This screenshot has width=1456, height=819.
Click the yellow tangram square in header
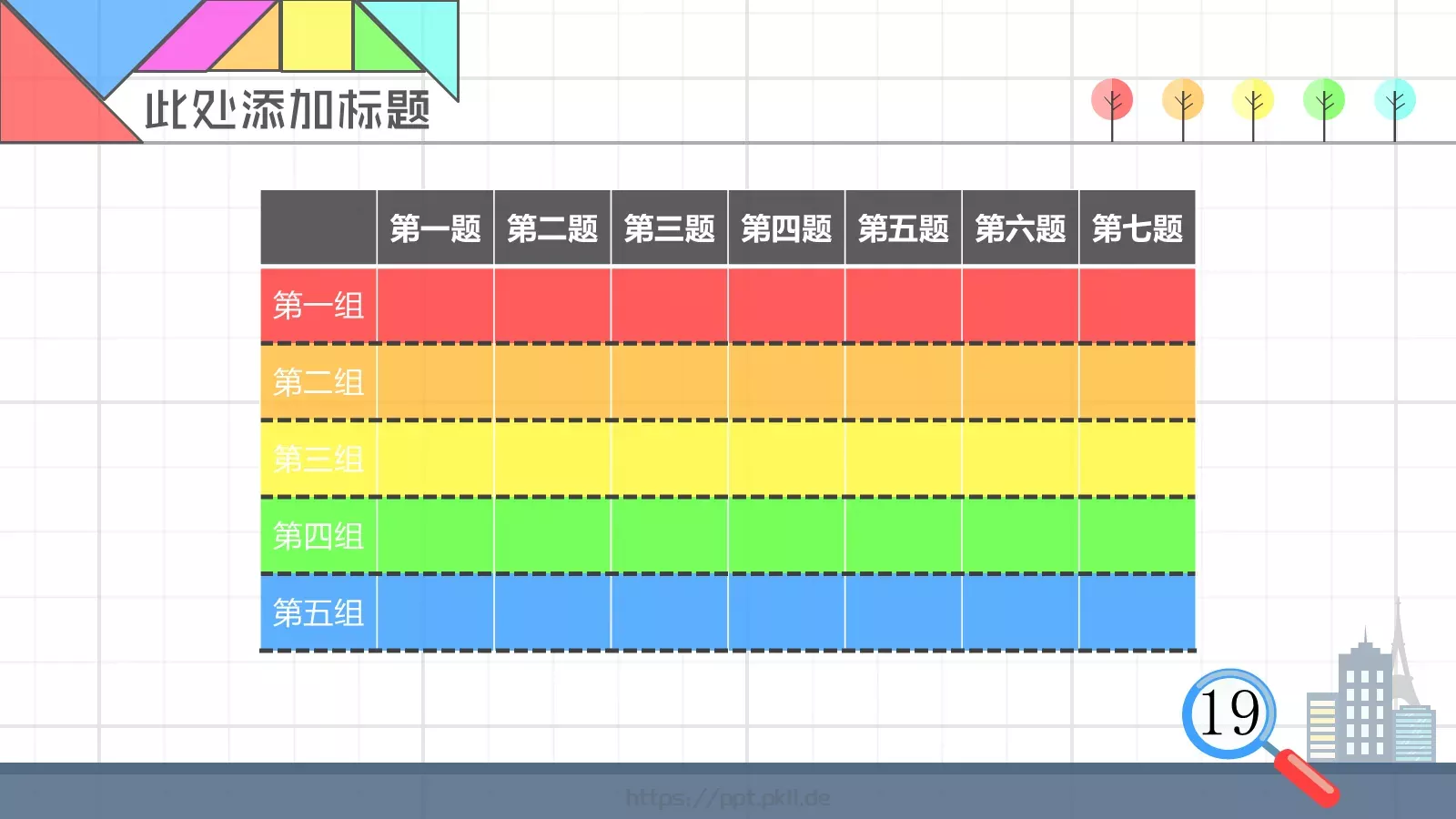pyautogui.click(x=317, y=35)
